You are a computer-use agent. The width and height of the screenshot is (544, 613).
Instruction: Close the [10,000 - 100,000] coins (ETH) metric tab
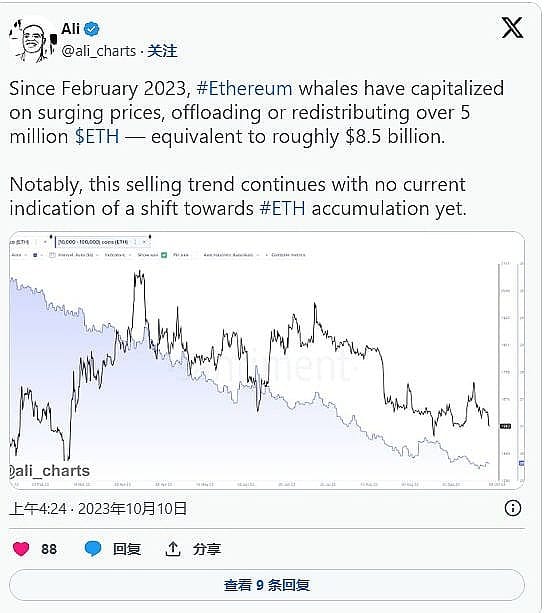[x=144, y=242]
